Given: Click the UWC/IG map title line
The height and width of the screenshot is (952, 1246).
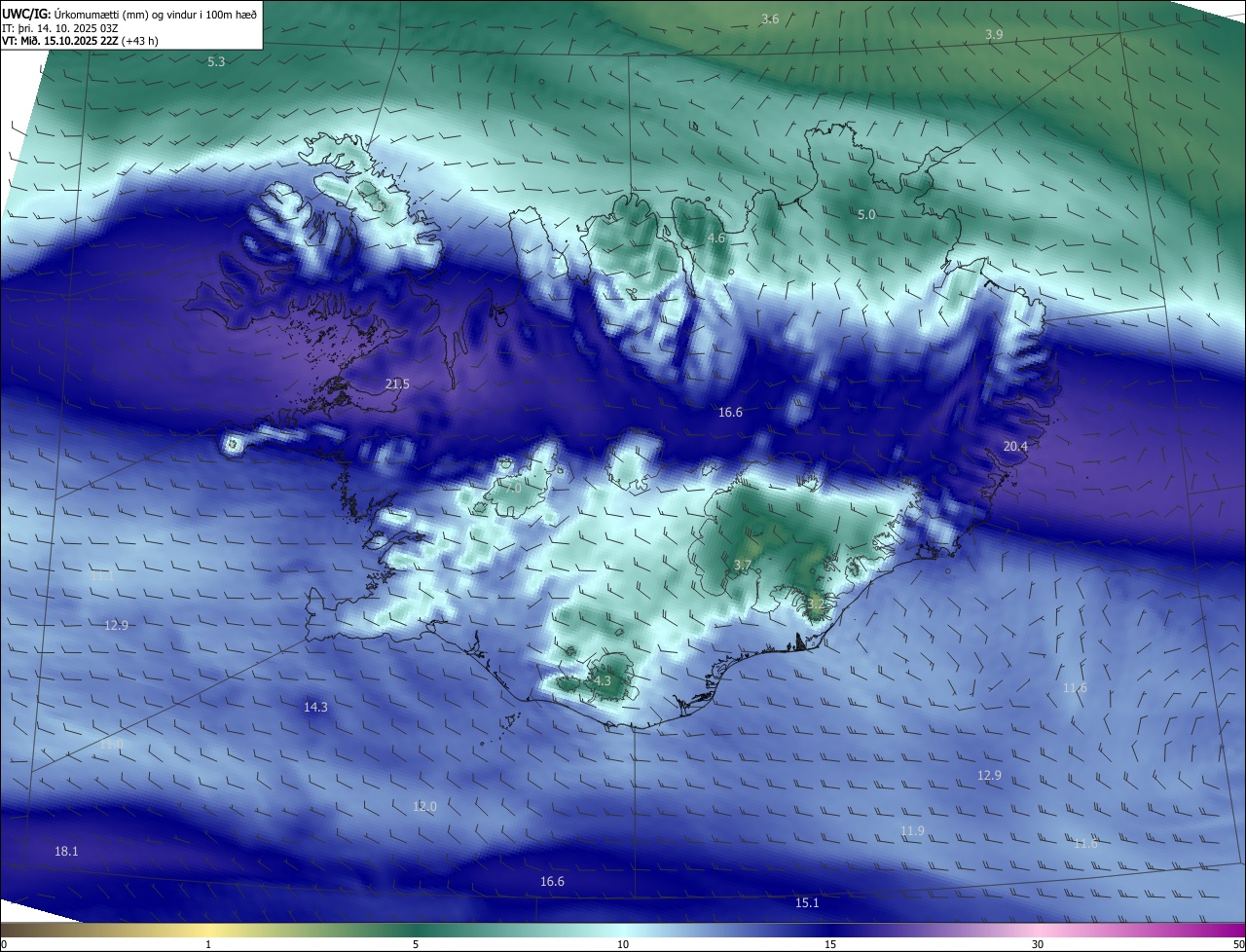Looking at the screenshot, I should (x=129, y=14).
